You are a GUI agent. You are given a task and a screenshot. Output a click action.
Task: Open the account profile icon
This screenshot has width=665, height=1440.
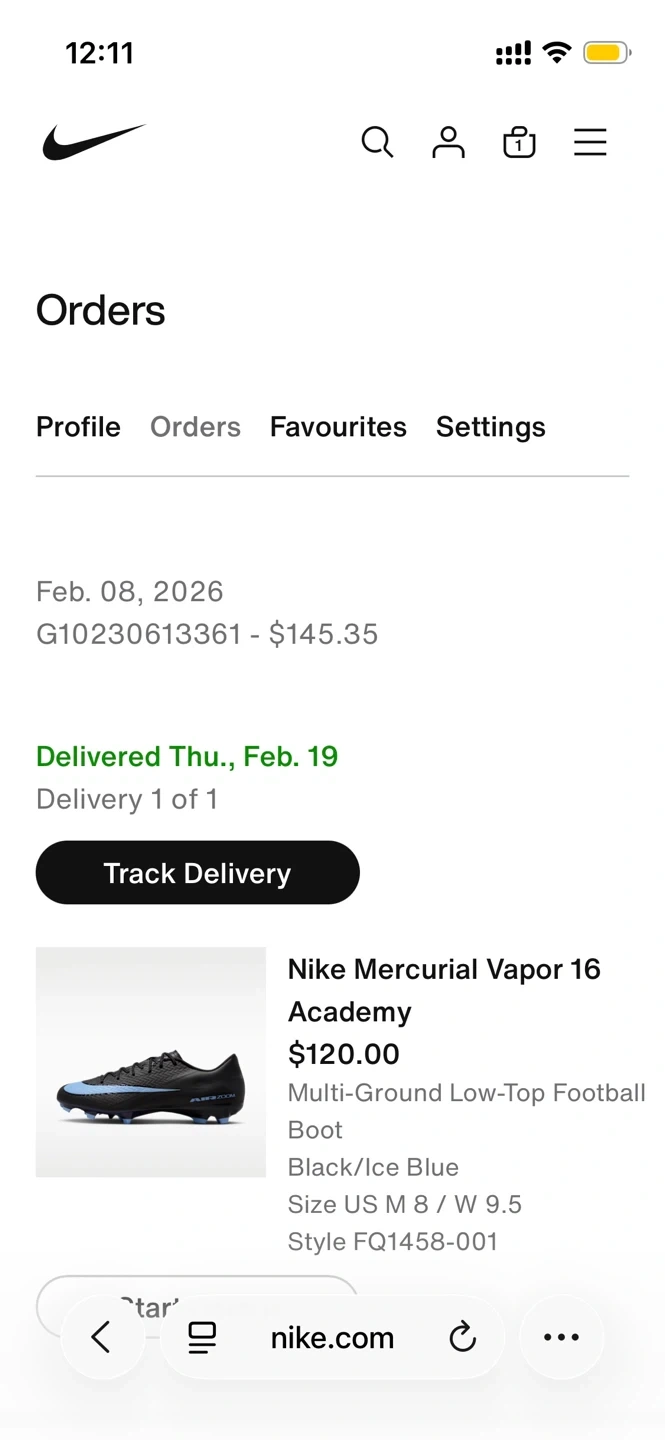[x=448, y=142]
